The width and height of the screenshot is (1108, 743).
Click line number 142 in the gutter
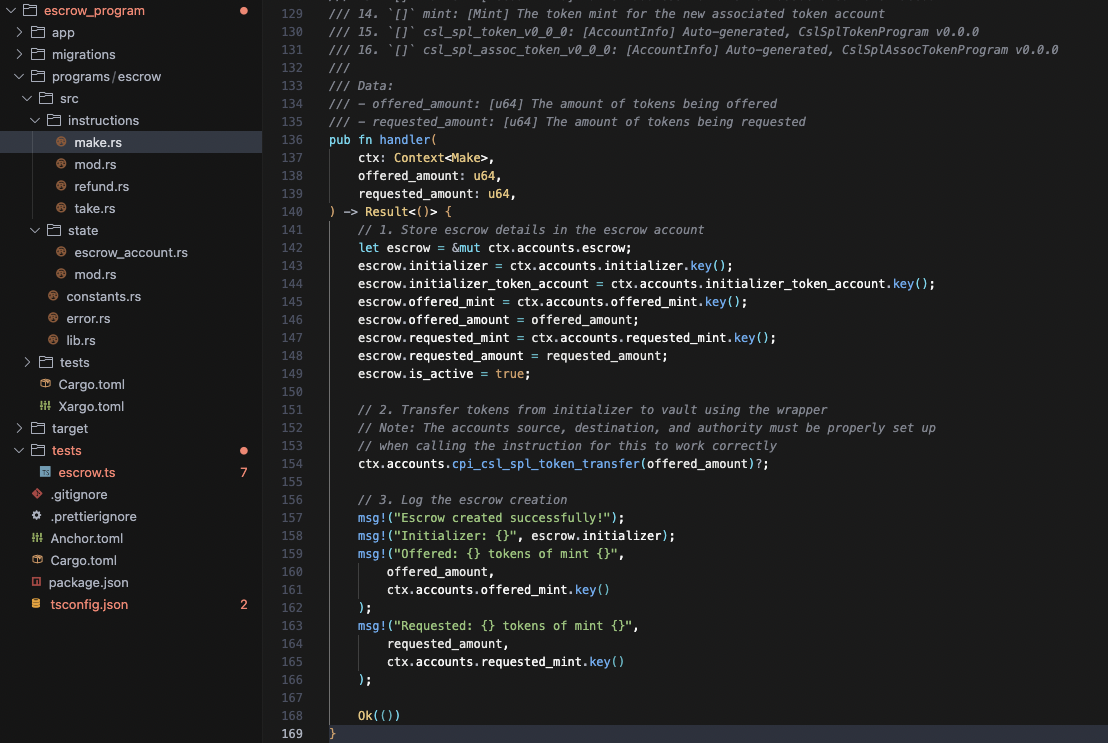click(x=291, y=247)
